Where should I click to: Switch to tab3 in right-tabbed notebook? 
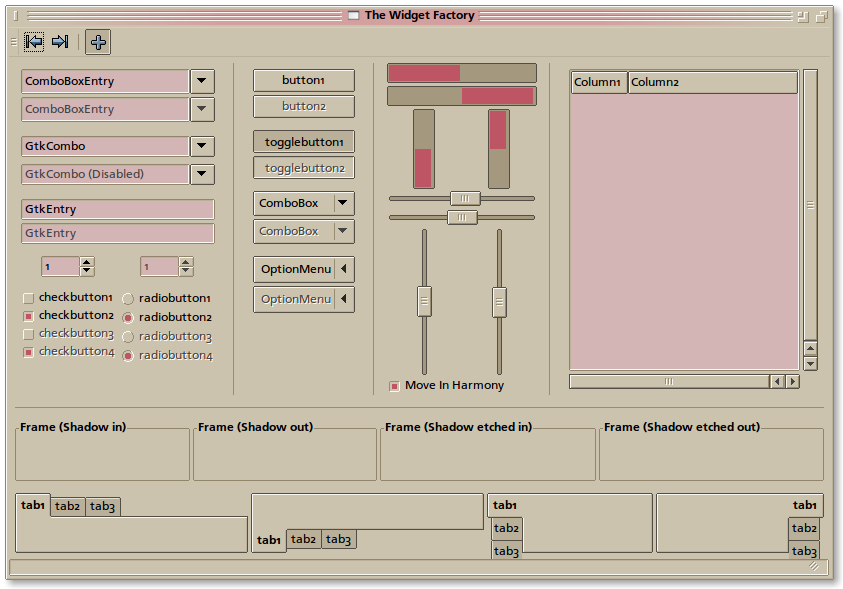pos(804,550)
